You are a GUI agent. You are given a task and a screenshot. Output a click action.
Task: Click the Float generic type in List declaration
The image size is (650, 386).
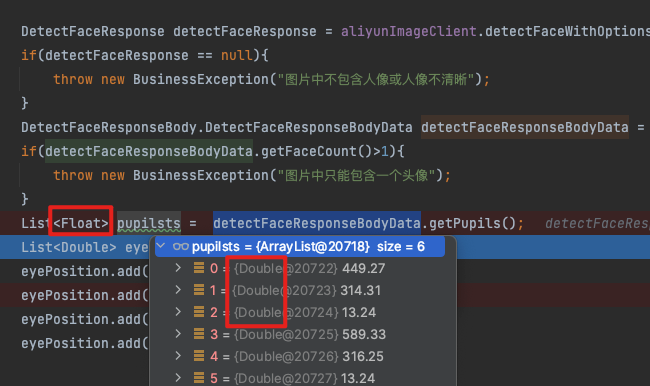[x=81, y=223]
